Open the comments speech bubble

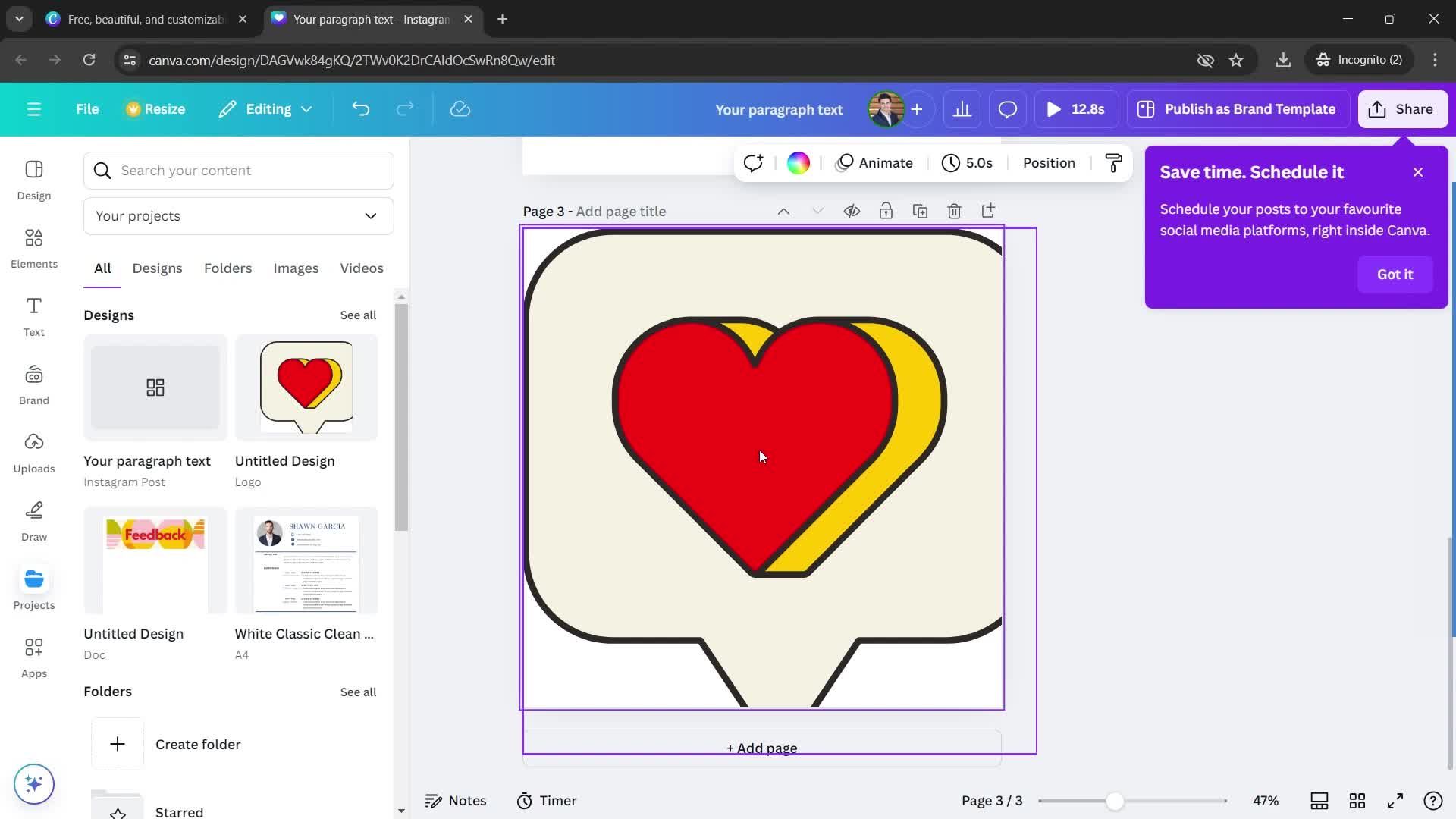(x=1008, y=109)
